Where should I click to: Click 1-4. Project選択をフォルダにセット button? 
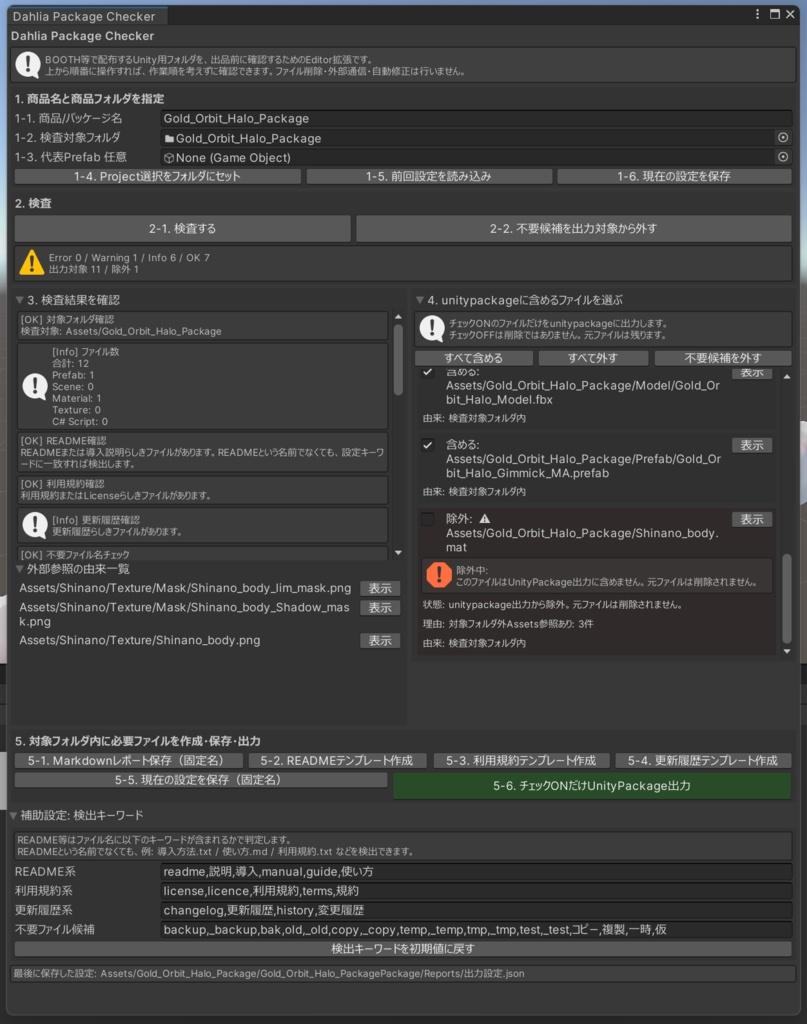click(157, 176)
